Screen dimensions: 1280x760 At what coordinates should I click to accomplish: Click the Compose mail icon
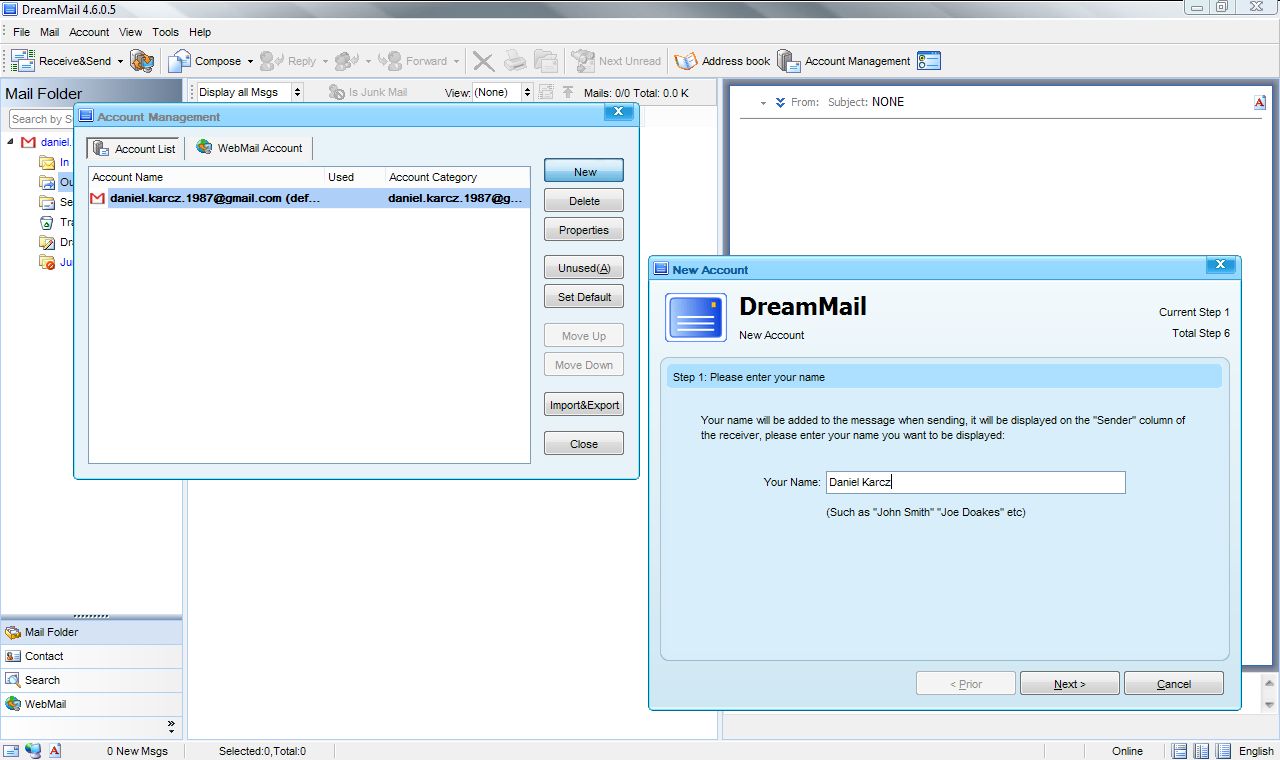(179, 61)
